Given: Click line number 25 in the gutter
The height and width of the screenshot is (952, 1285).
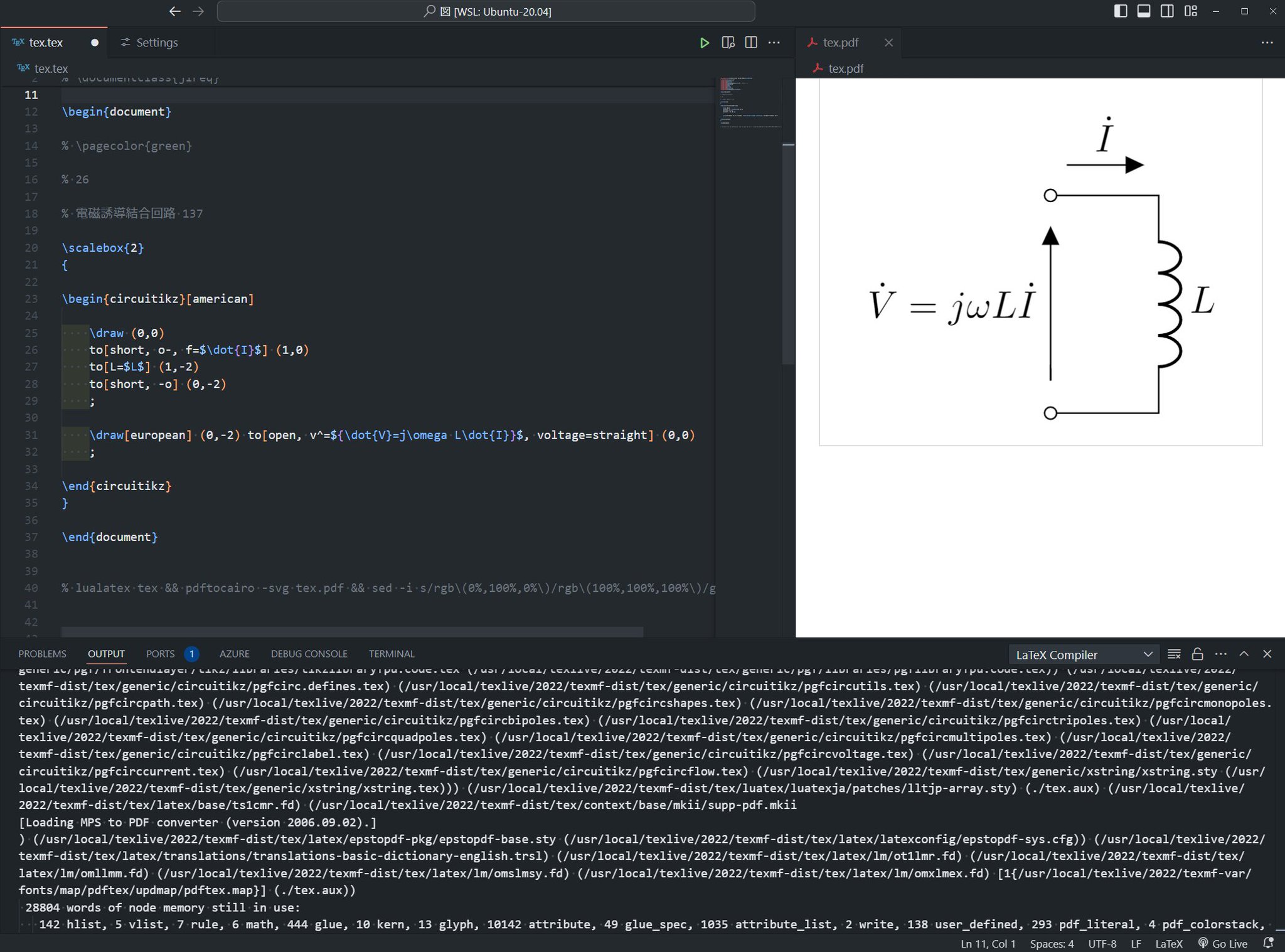Looking at the screenshot, I should pos(31,333).
